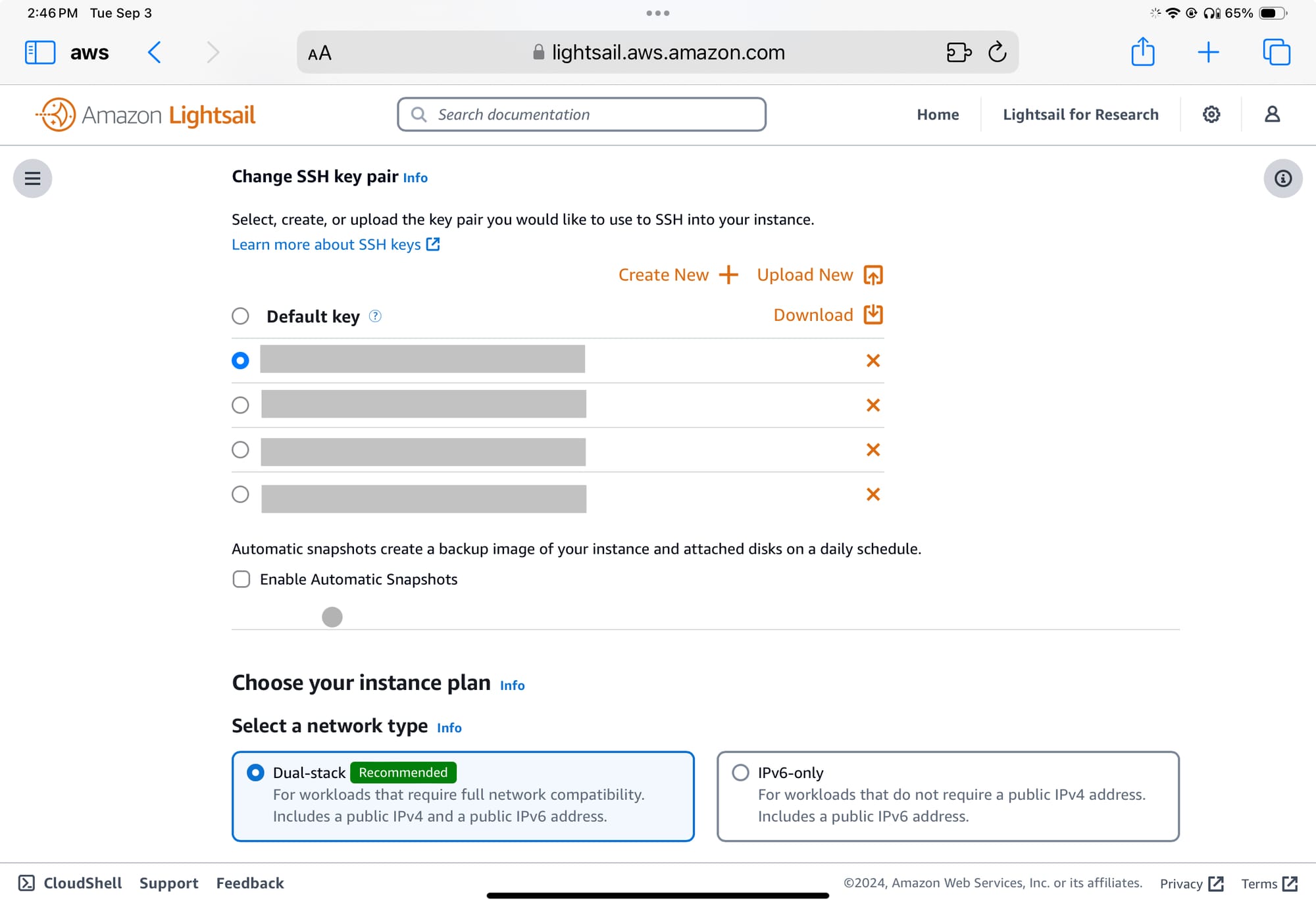Delete the second listed key pair
1316x907 pixels.
coord(873,405)
